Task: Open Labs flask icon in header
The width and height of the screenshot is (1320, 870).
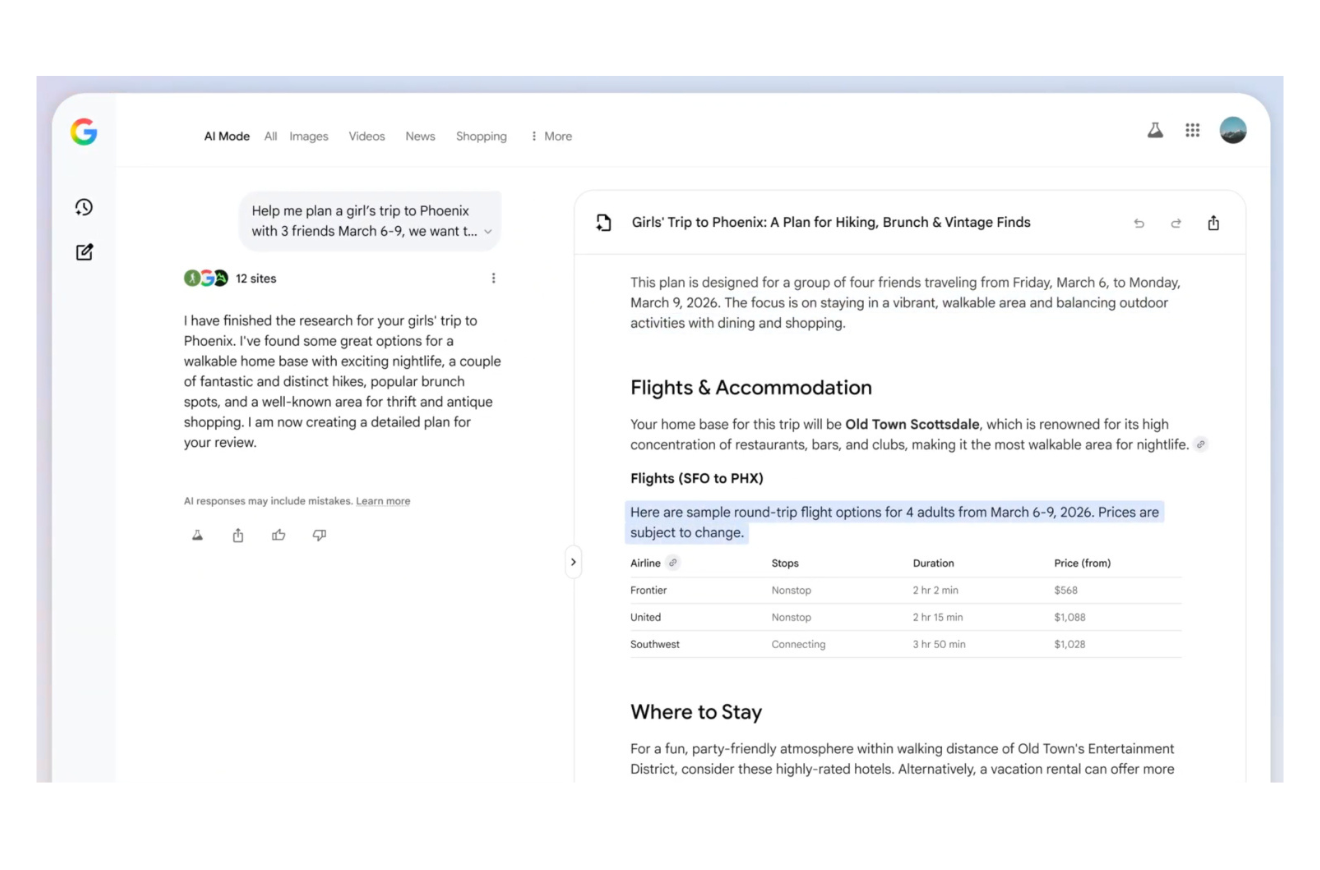Action: tap(1155, 130)
